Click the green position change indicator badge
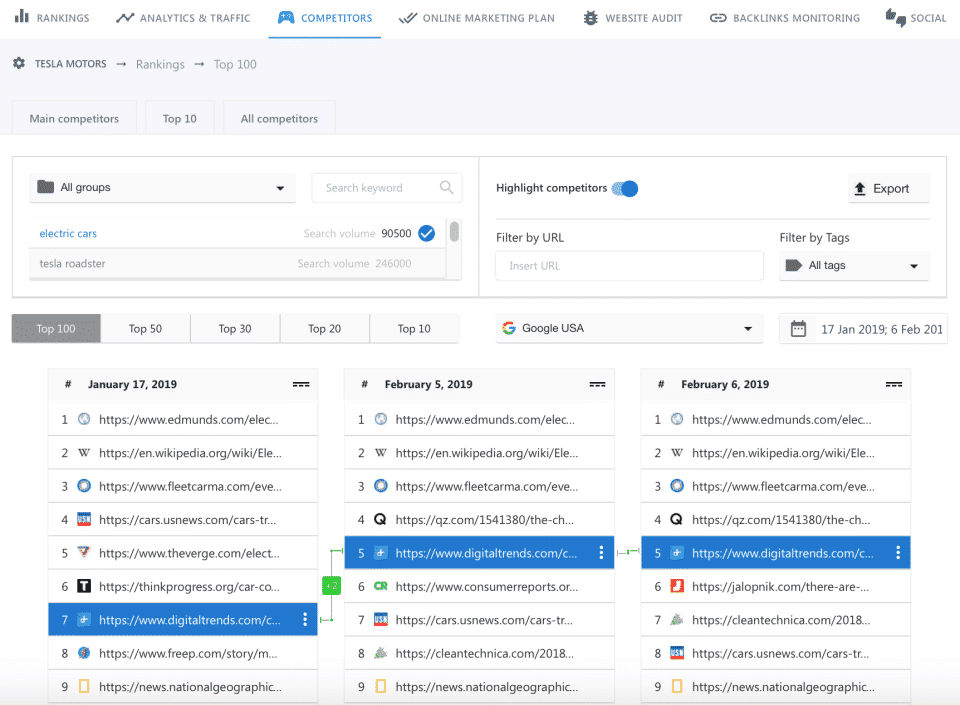Viewport: 960px width, 705px height. pyautogui.click(x=331, y=585)
